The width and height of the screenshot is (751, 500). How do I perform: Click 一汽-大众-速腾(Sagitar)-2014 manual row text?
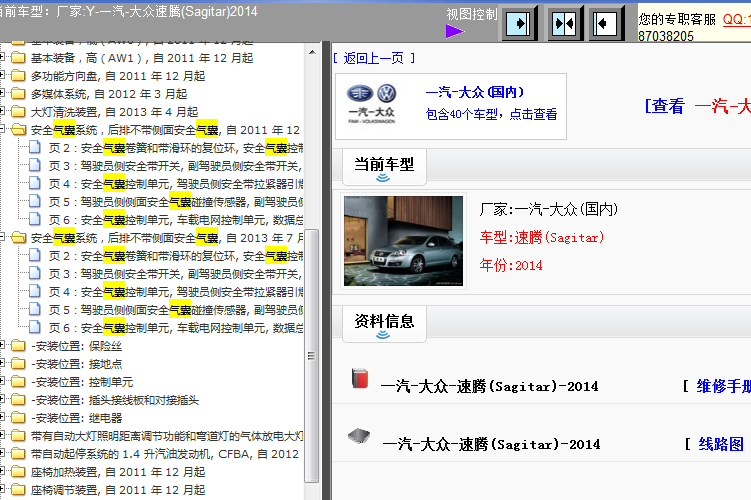coord(489,386)
